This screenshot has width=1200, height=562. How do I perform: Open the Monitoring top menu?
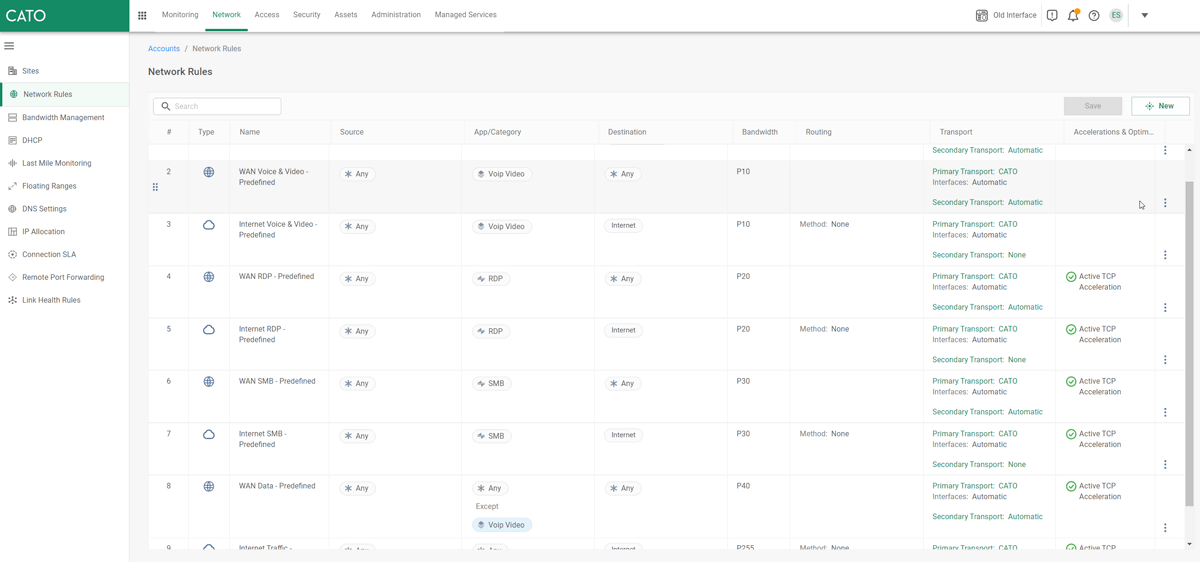(180, 15)
